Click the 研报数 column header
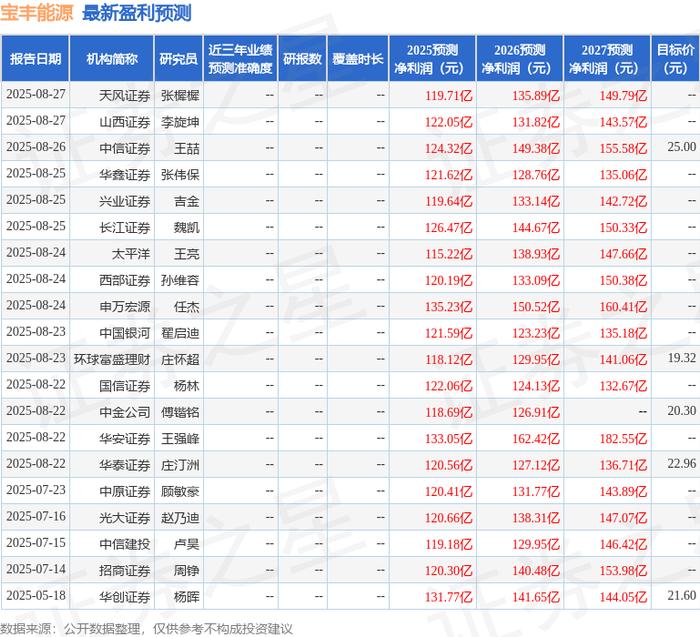The image size is (700, 637). pos(302,58)
